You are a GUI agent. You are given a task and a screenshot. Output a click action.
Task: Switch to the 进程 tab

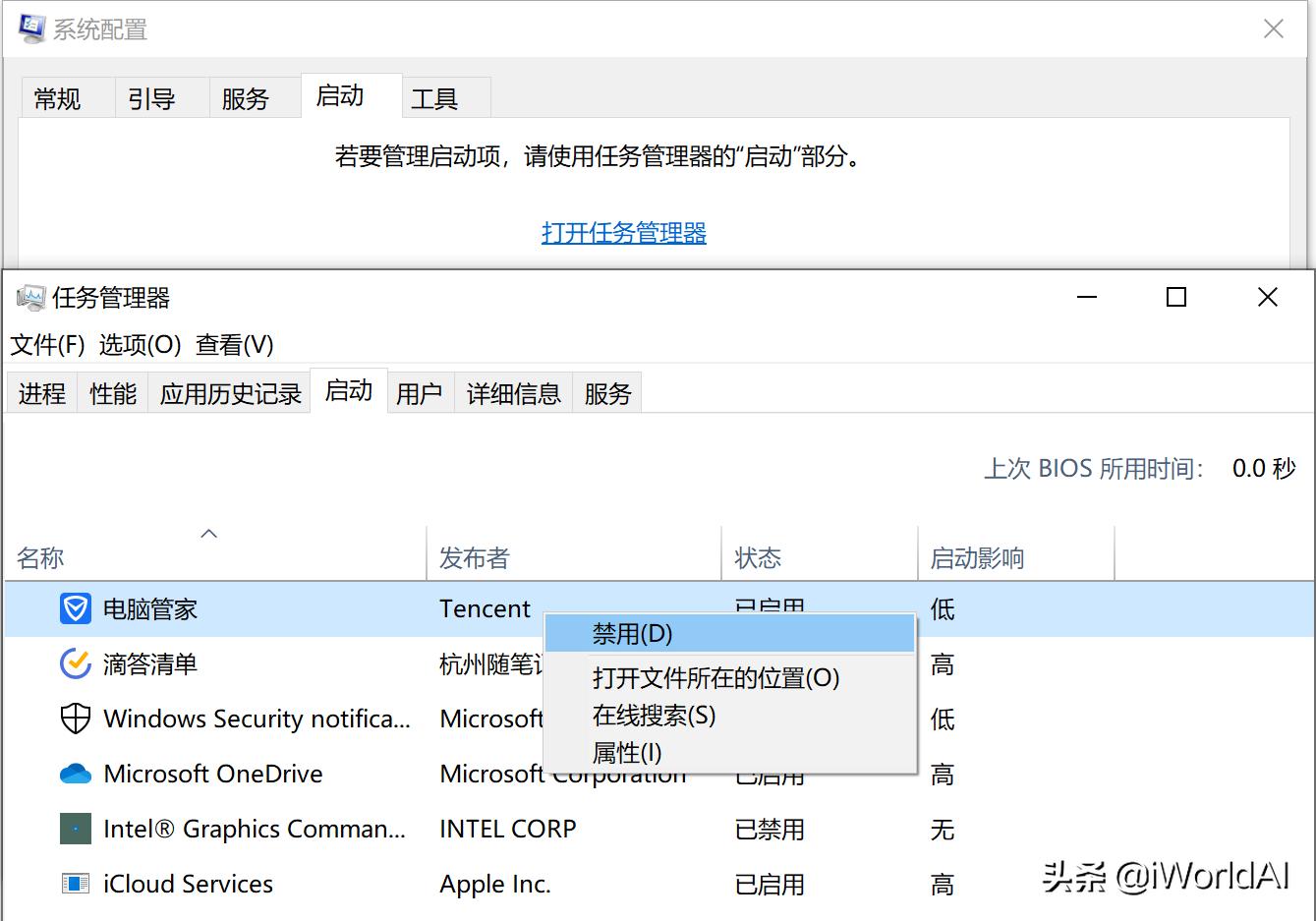(x=42, y=394)
